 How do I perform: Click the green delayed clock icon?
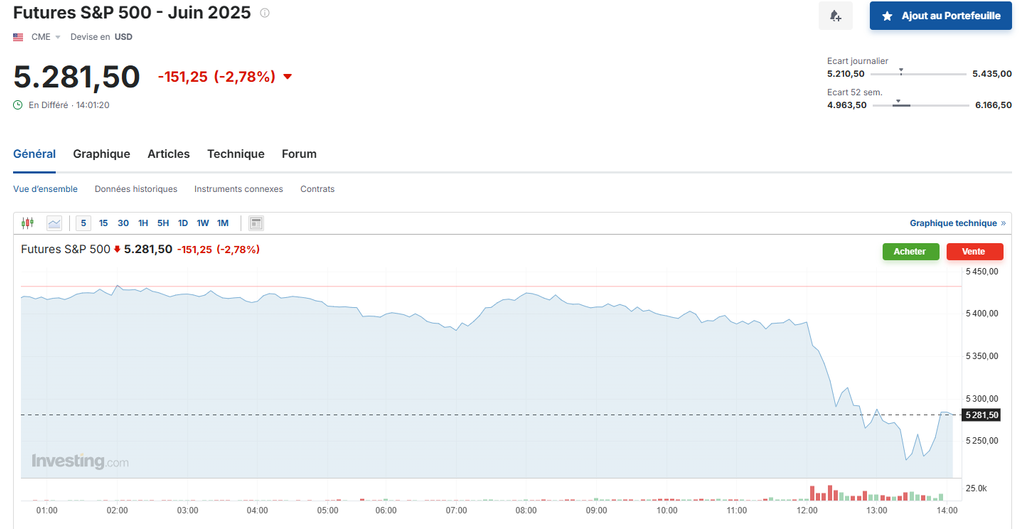click(x=18, y=105)
